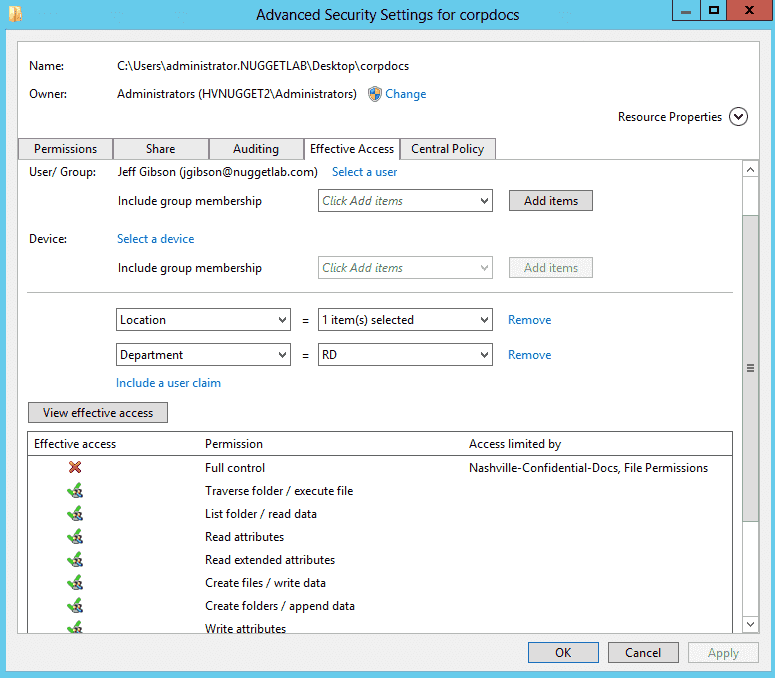Click Add items for user group membership
Screen dimensions: 775x678
tap(551, 201)
